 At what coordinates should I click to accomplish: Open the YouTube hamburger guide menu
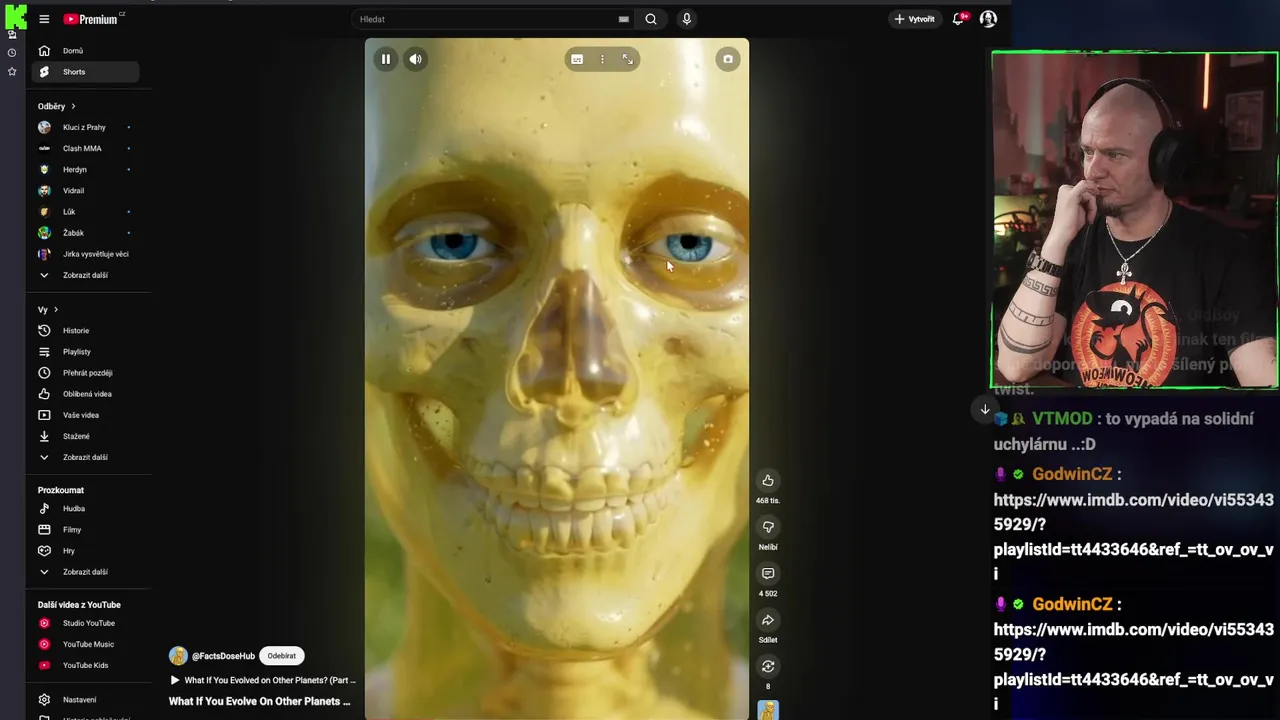(x=44, y=19)
